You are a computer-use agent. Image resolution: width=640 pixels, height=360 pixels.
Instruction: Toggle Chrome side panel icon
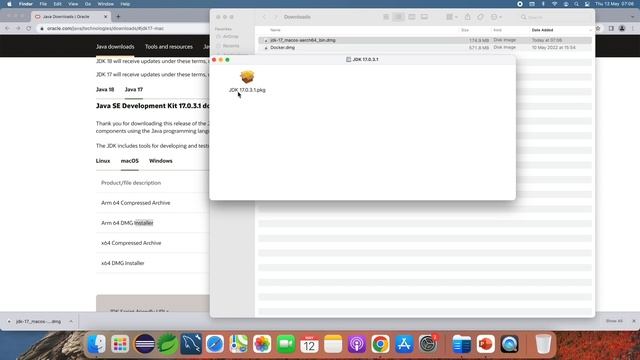pyautogui.click(x=611, y=28)
